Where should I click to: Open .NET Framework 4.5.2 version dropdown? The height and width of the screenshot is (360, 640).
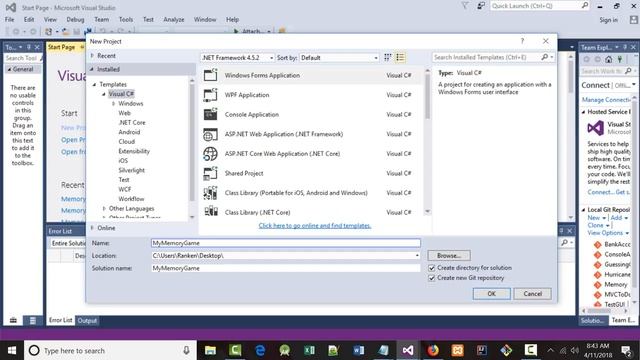coord(237,58)
